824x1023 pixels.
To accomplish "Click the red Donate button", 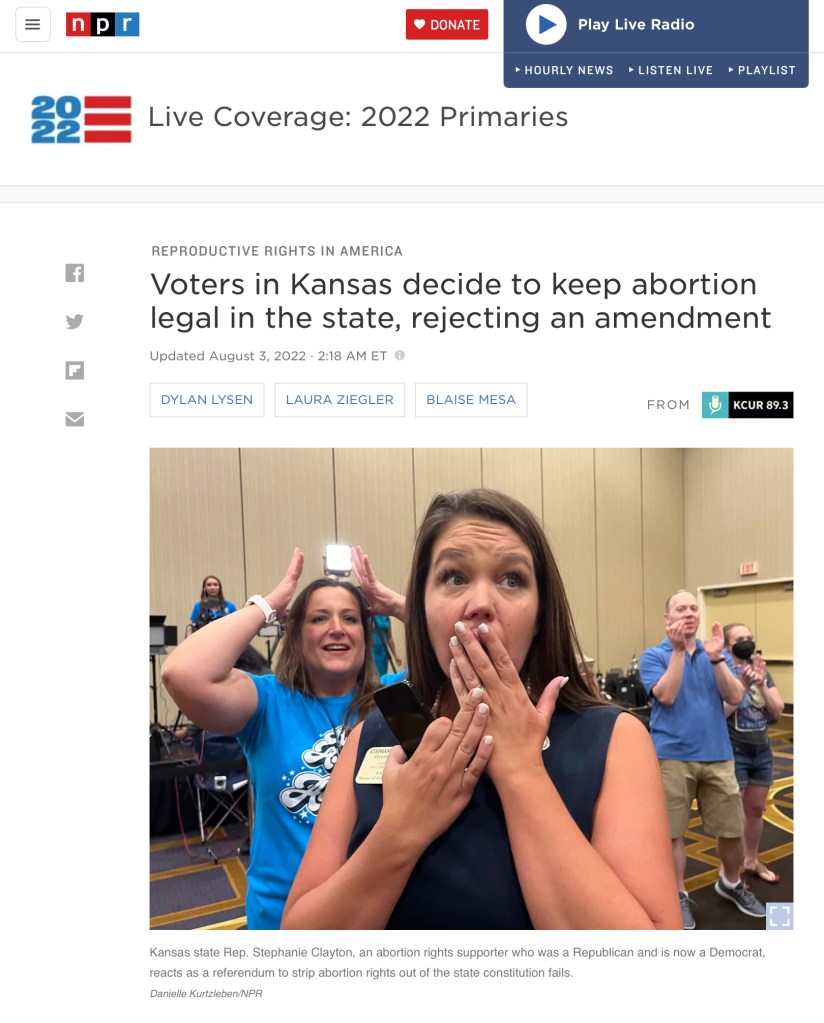I will pos(447,25).
